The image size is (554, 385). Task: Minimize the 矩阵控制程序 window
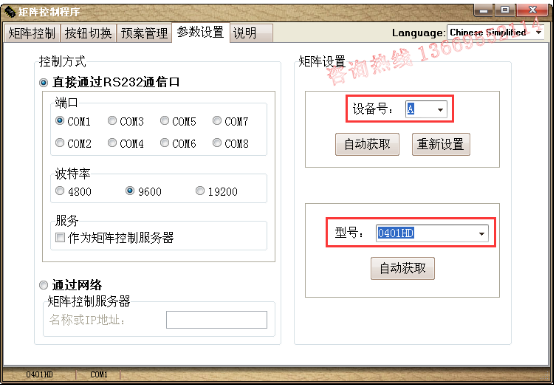(484, 10)
